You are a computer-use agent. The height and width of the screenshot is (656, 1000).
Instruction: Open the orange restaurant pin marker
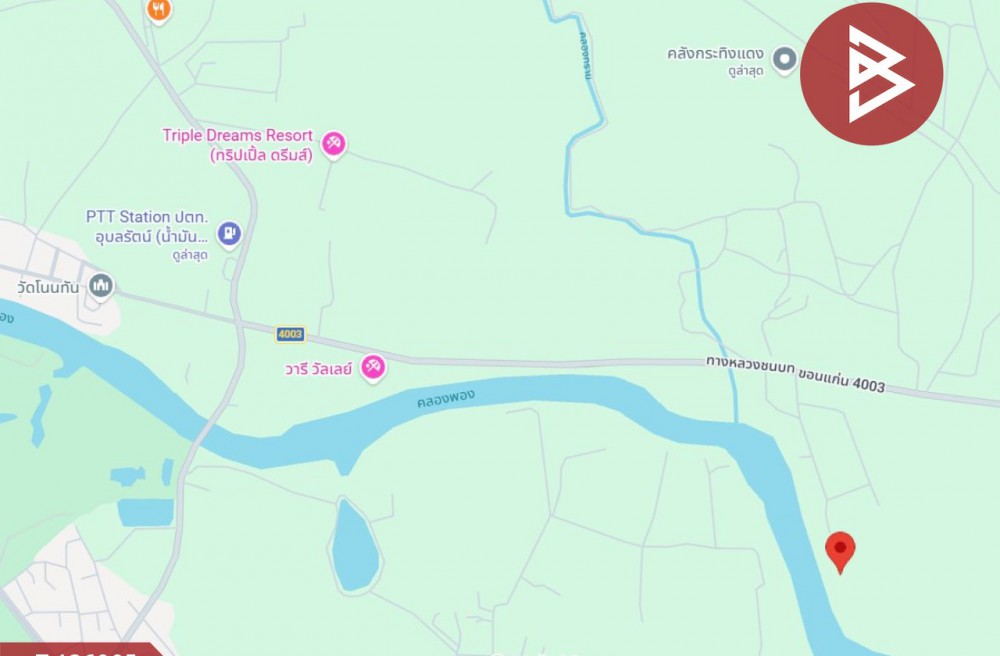tap(158, 11)
